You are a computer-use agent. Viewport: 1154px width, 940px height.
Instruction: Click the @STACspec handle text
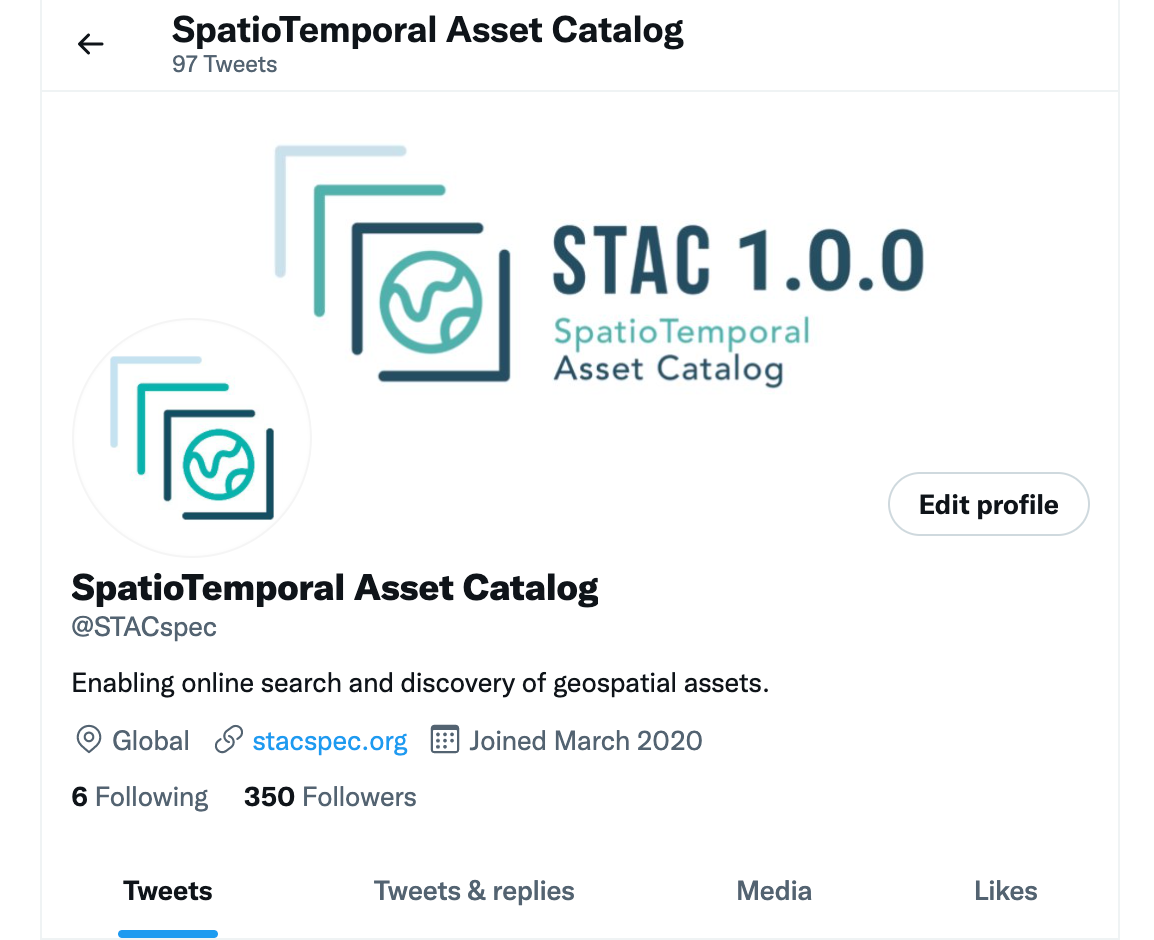coord(144,627)
